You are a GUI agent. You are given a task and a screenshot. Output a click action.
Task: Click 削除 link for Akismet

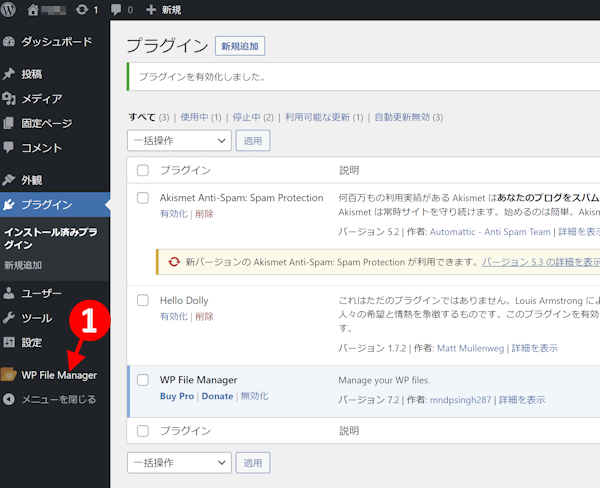coord(204,214)
